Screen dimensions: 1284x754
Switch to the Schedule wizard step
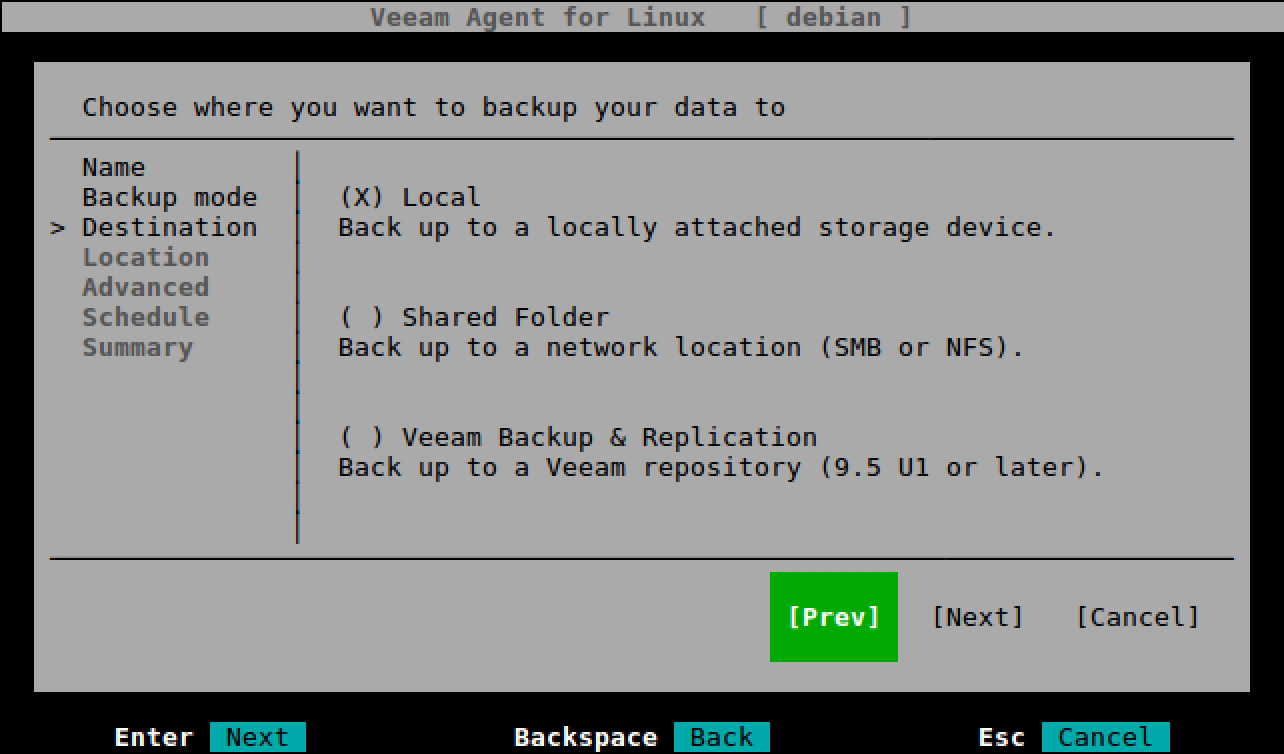click(145, 317)
